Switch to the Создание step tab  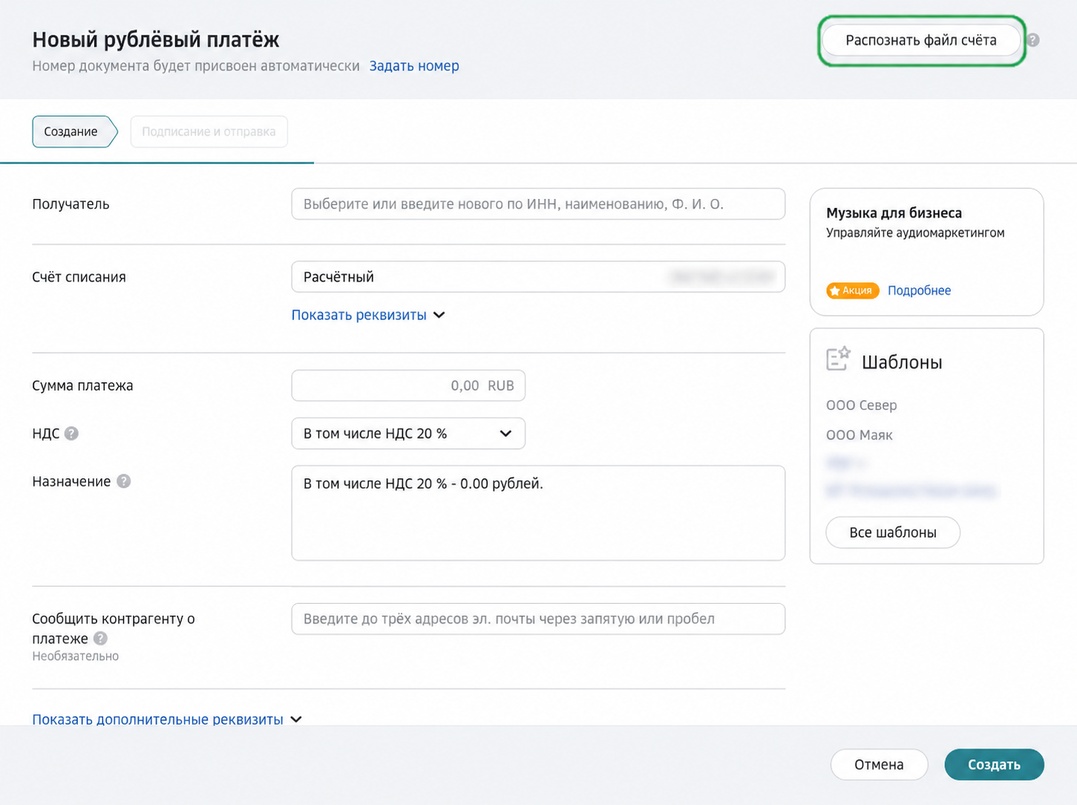pyautogui.click(x=74, y=131)
